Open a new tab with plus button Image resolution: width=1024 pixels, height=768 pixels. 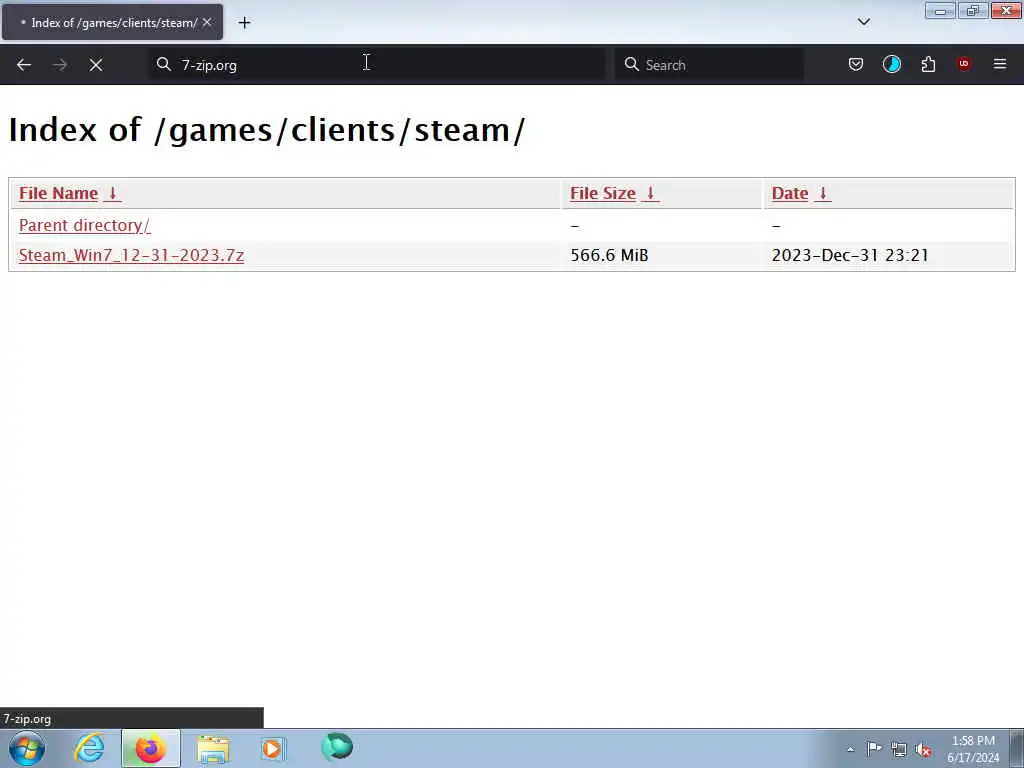pos(244,23)
